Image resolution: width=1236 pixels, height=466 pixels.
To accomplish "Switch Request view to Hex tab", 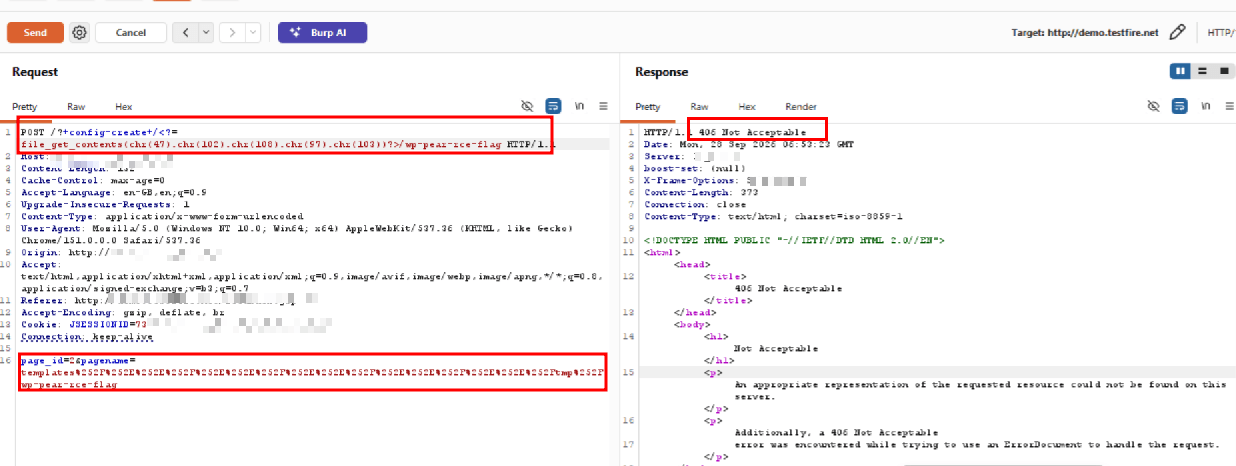I will [124, 106].
